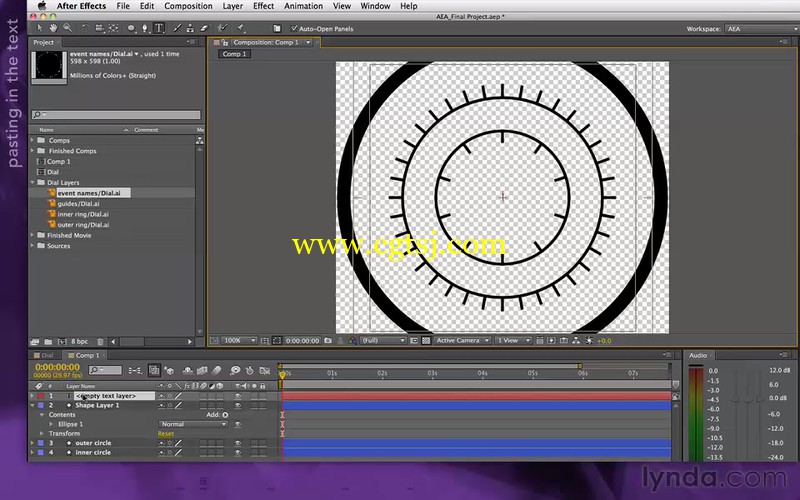Open the 1 View layout dropdown
This screenshot has width=800, height=500.
pos(513,340)
